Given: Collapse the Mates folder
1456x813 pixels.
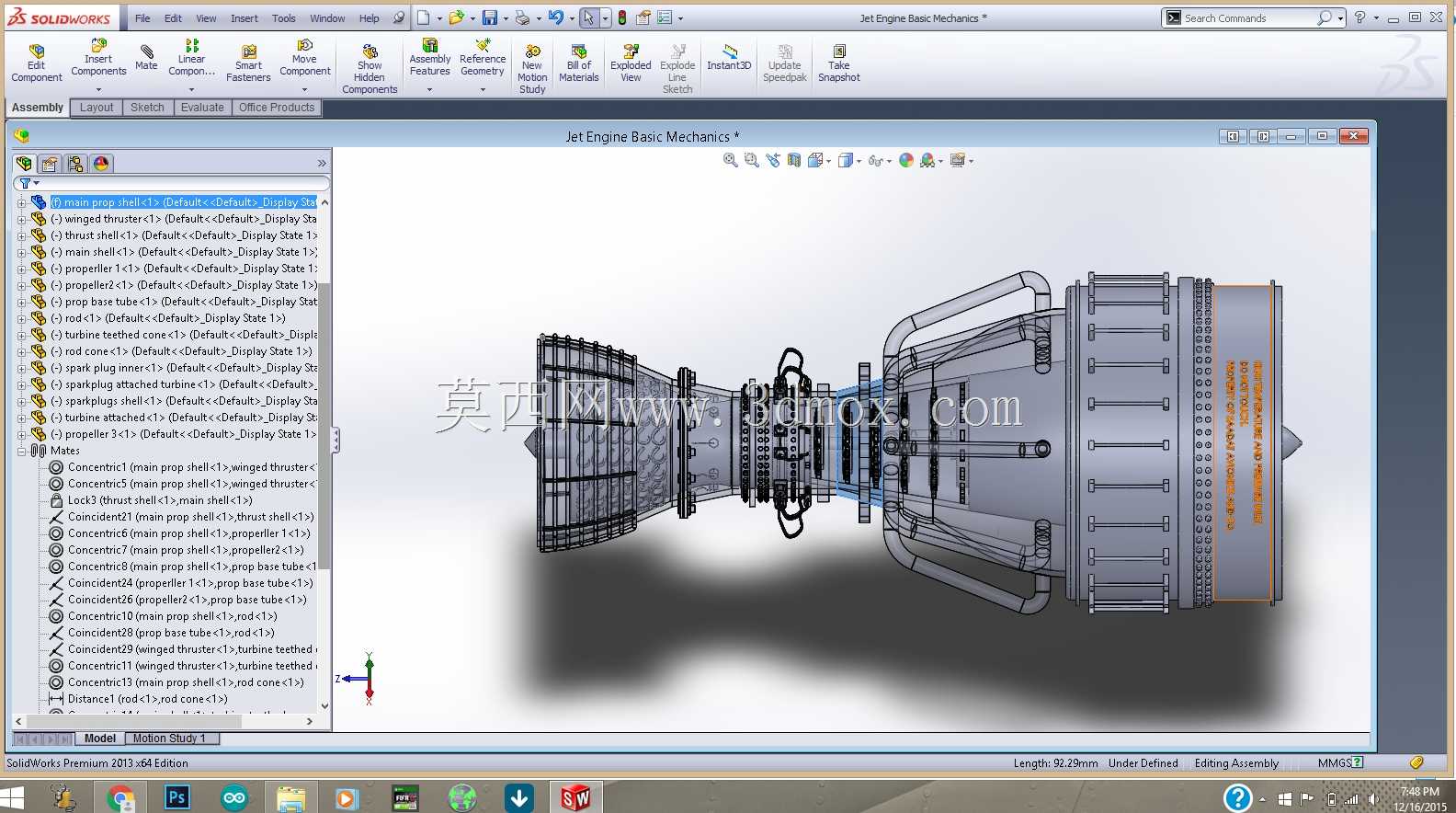Looking at the screenshot, I should pyautogui.click(x=21, y=451).
